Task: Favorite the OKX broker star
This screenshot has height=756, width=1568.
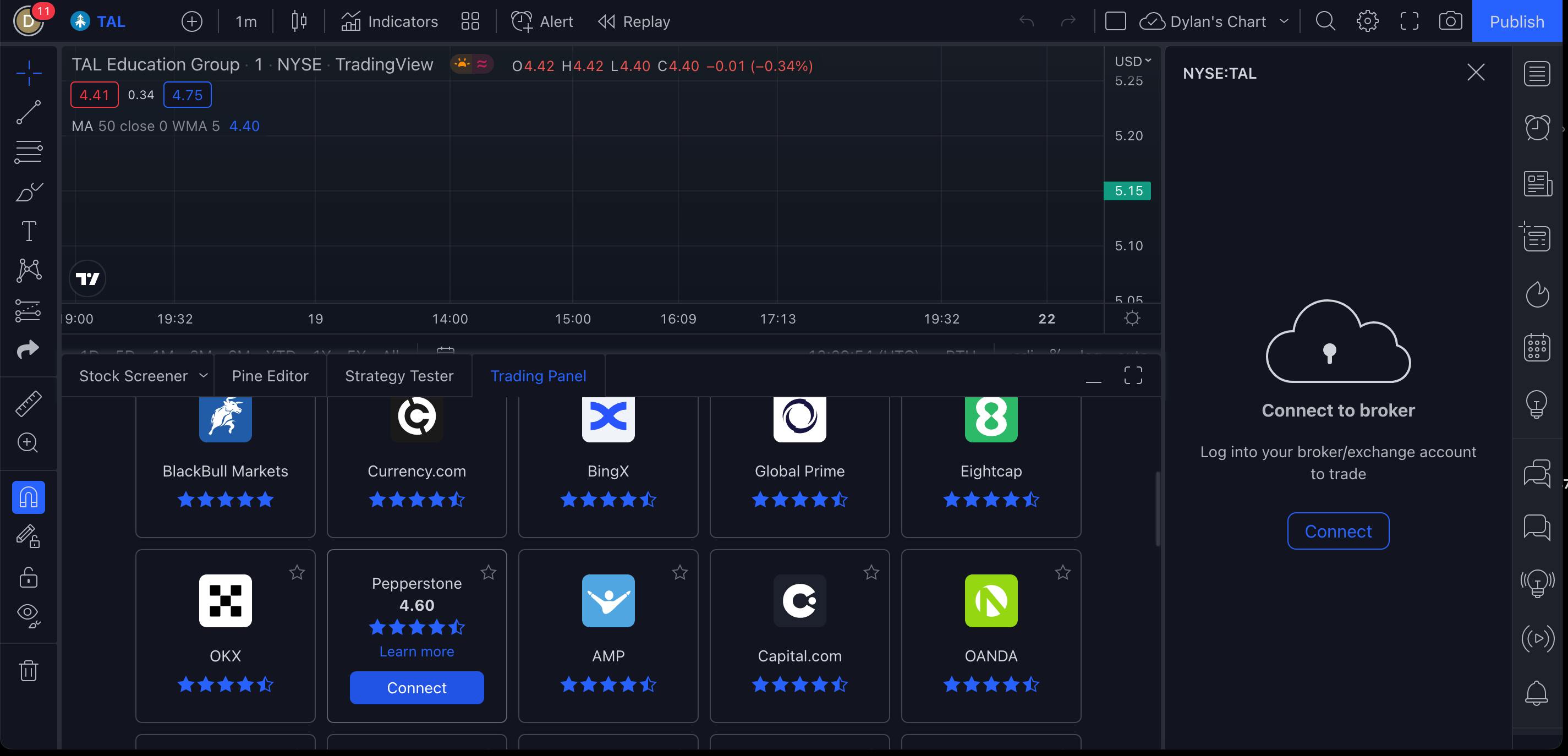Action: click(x=297, y=572)
